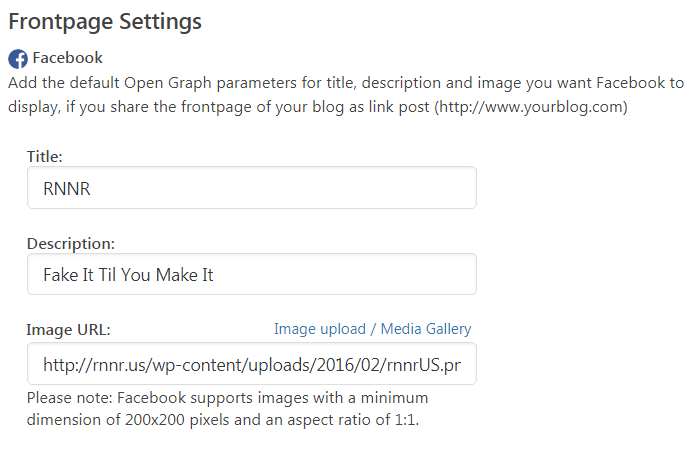The image size is (698, 453).
Task: Click the Open Graph parameters explanation paragraph
Action: pyautogui.click(x=346, y=95)
